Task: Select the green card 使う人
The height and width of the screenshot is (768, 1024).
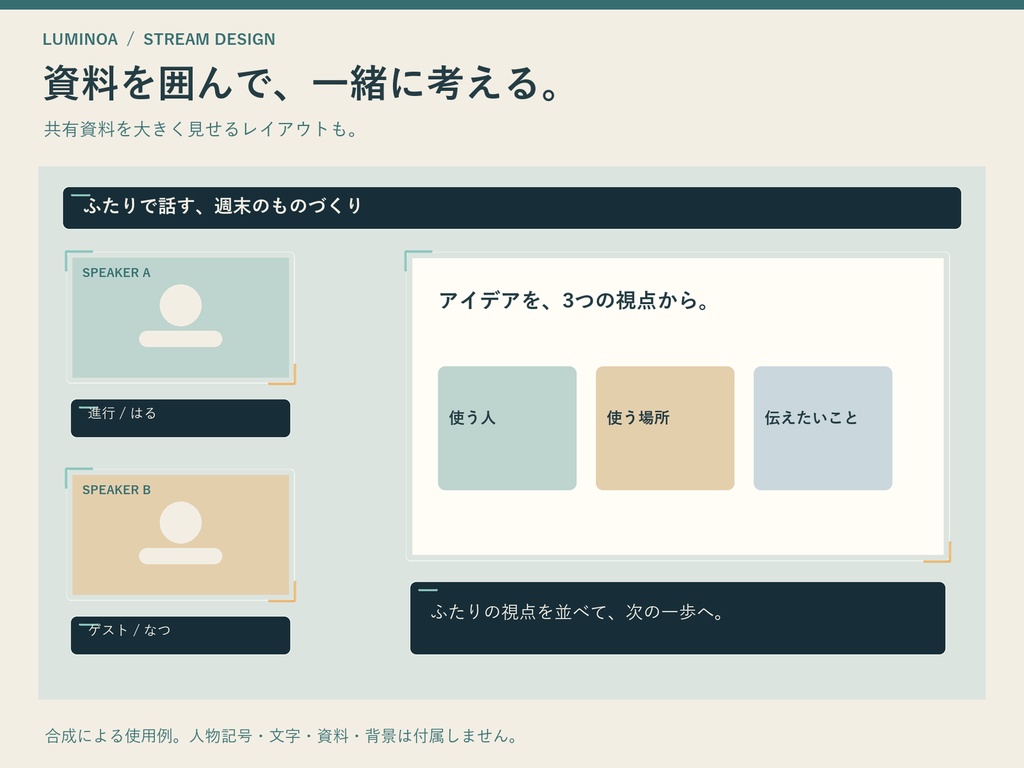Action: 507,428
